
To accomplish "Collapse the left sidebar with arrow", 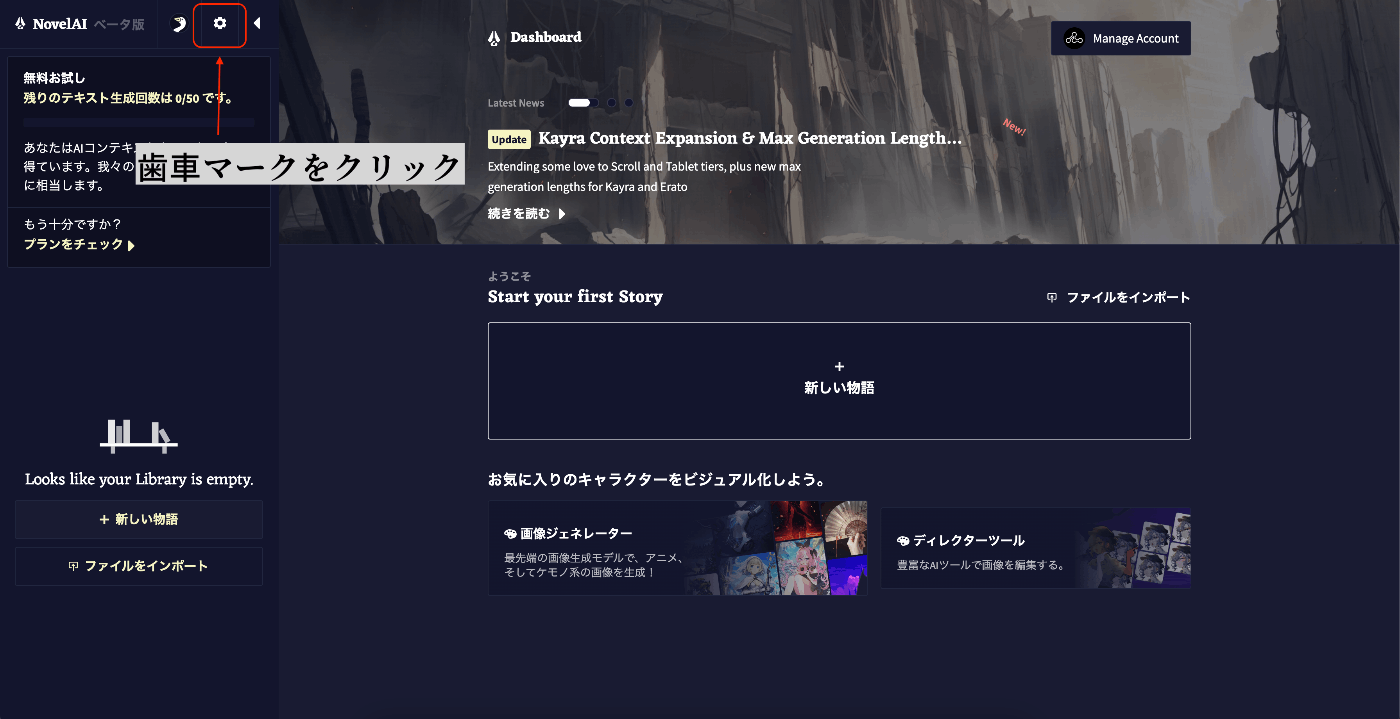I will tap(257, 23).
